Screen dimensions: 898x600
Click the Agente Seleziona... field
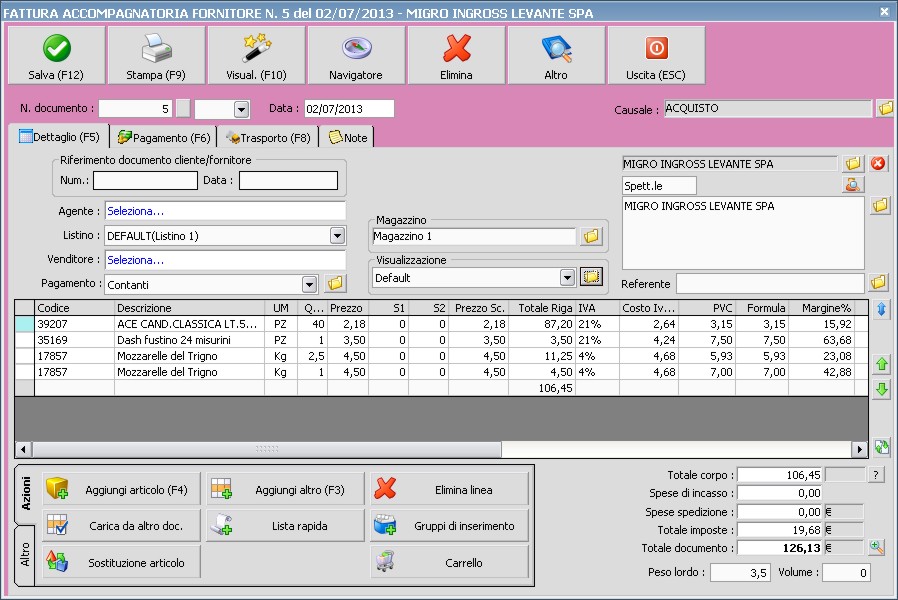225,211
